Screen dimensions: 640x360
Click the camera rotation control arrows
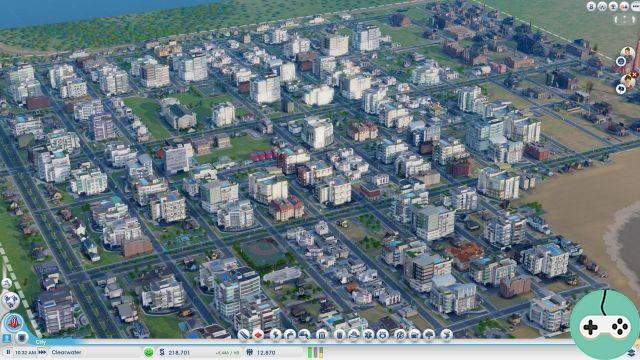point(625,19)
